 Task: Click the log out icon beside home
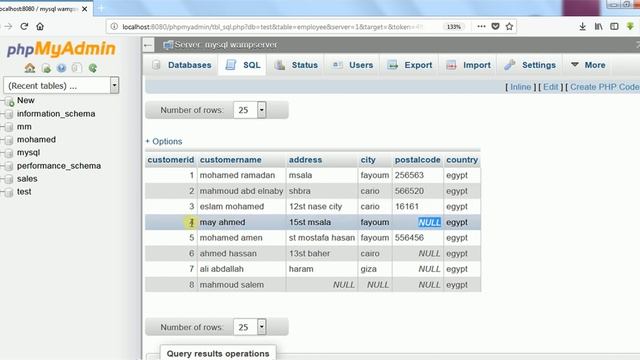[46, 68]
